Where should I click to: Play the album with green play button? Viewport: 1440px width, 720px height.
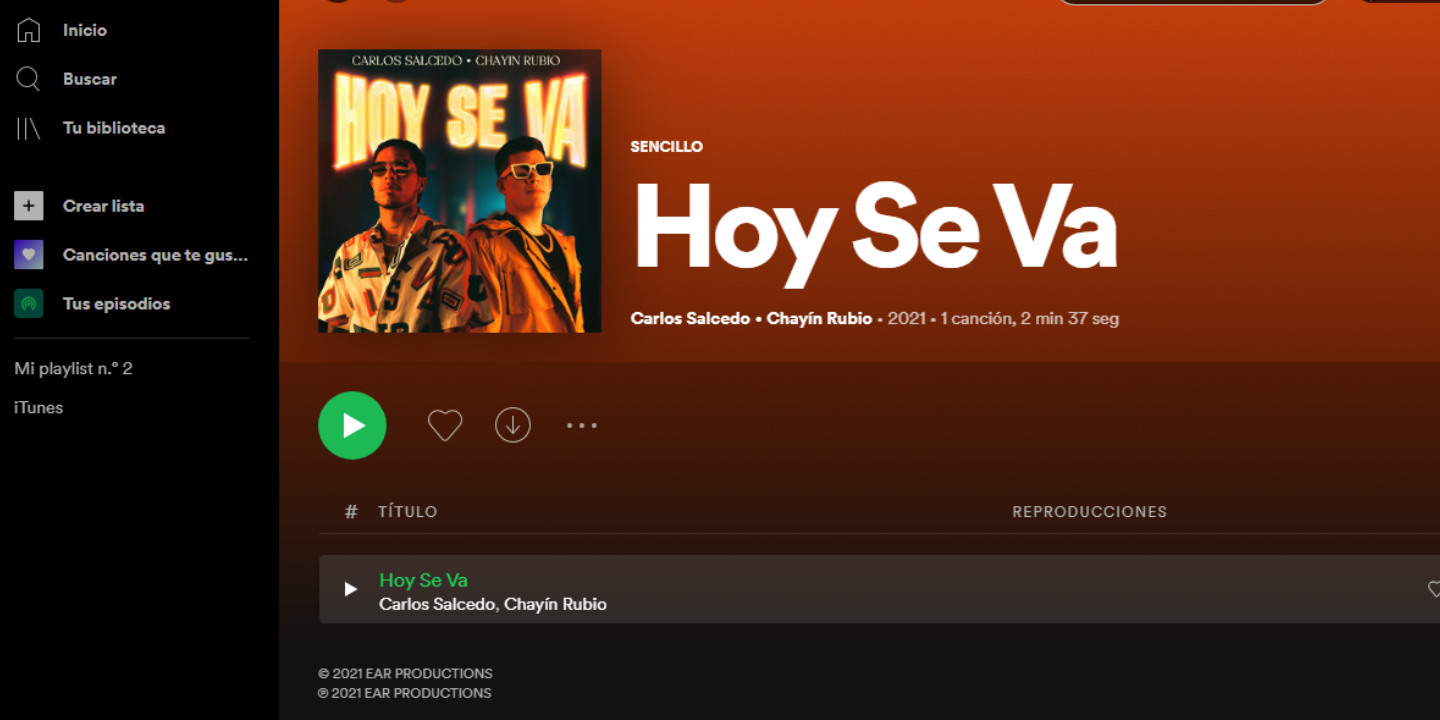click(x=352, y=425)
